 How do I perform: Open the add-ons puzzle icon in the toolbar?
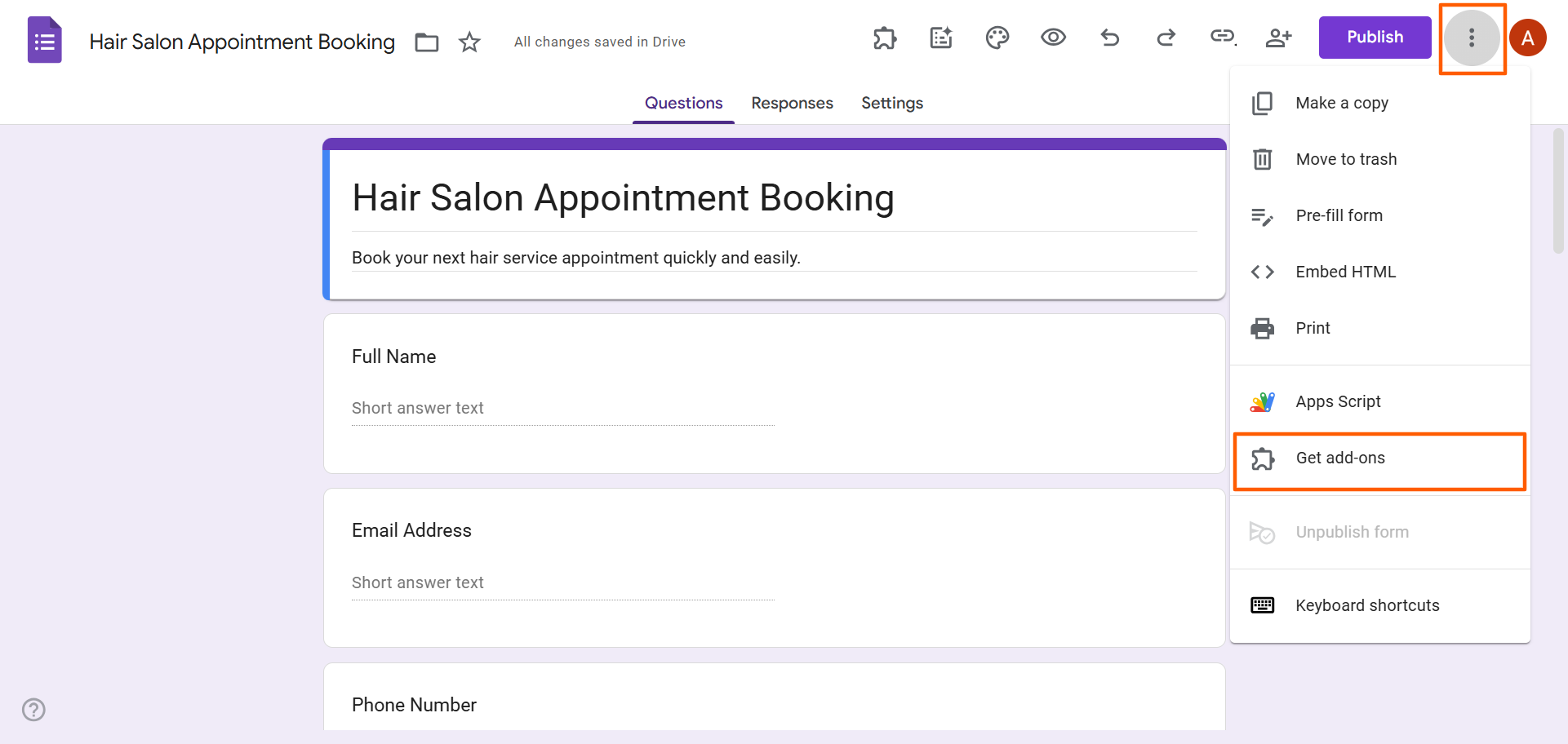pyautogui.click(x=885, y=38)
